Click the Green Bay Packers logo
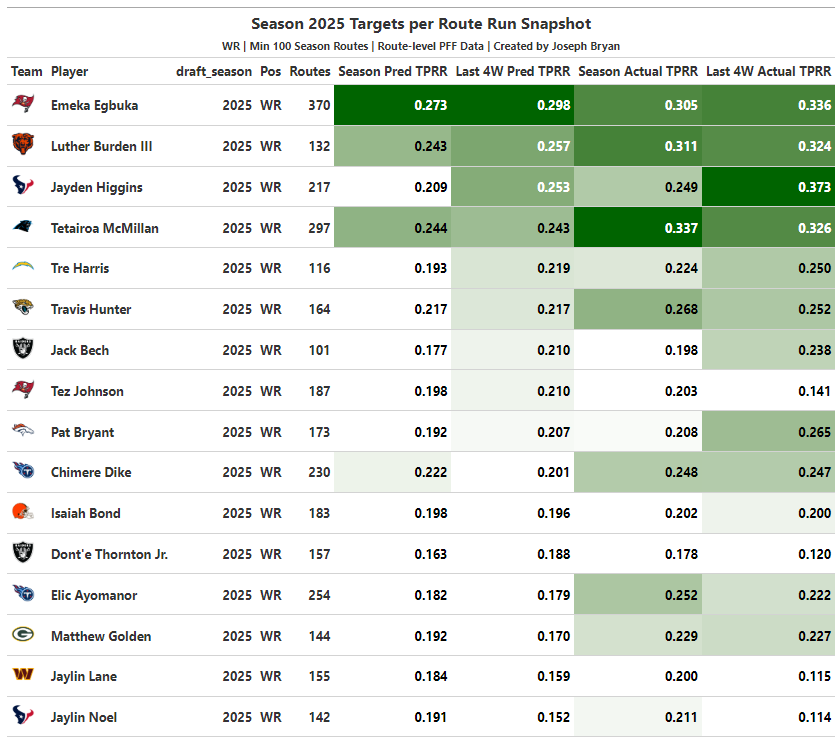 22,635
